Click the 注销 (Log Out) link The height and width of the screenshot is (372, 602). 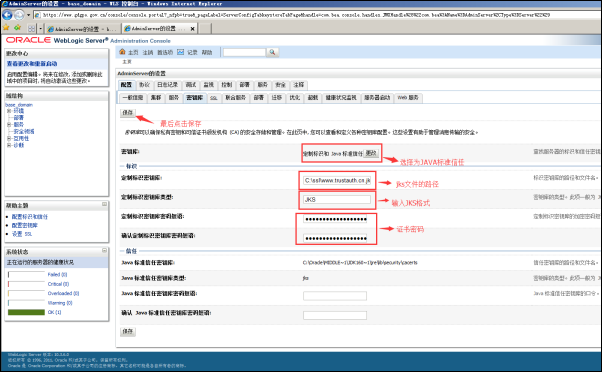tap(147, 52)
